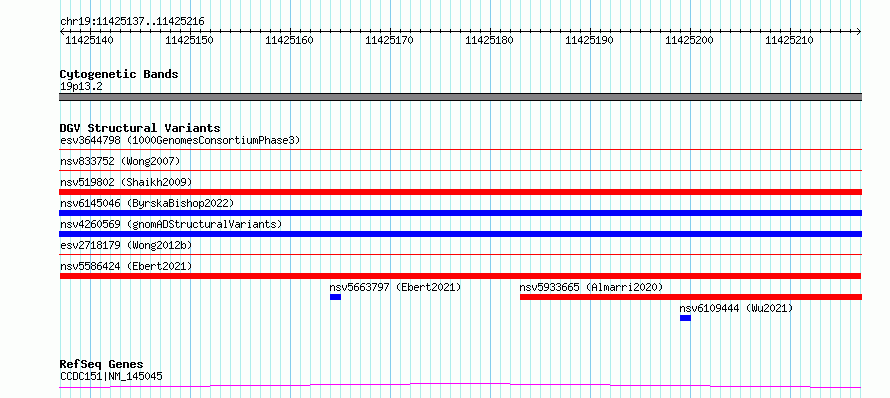Select the RefSeq Genes track title
The width and height of the screenshot is (890, 398).
(102, 365)
